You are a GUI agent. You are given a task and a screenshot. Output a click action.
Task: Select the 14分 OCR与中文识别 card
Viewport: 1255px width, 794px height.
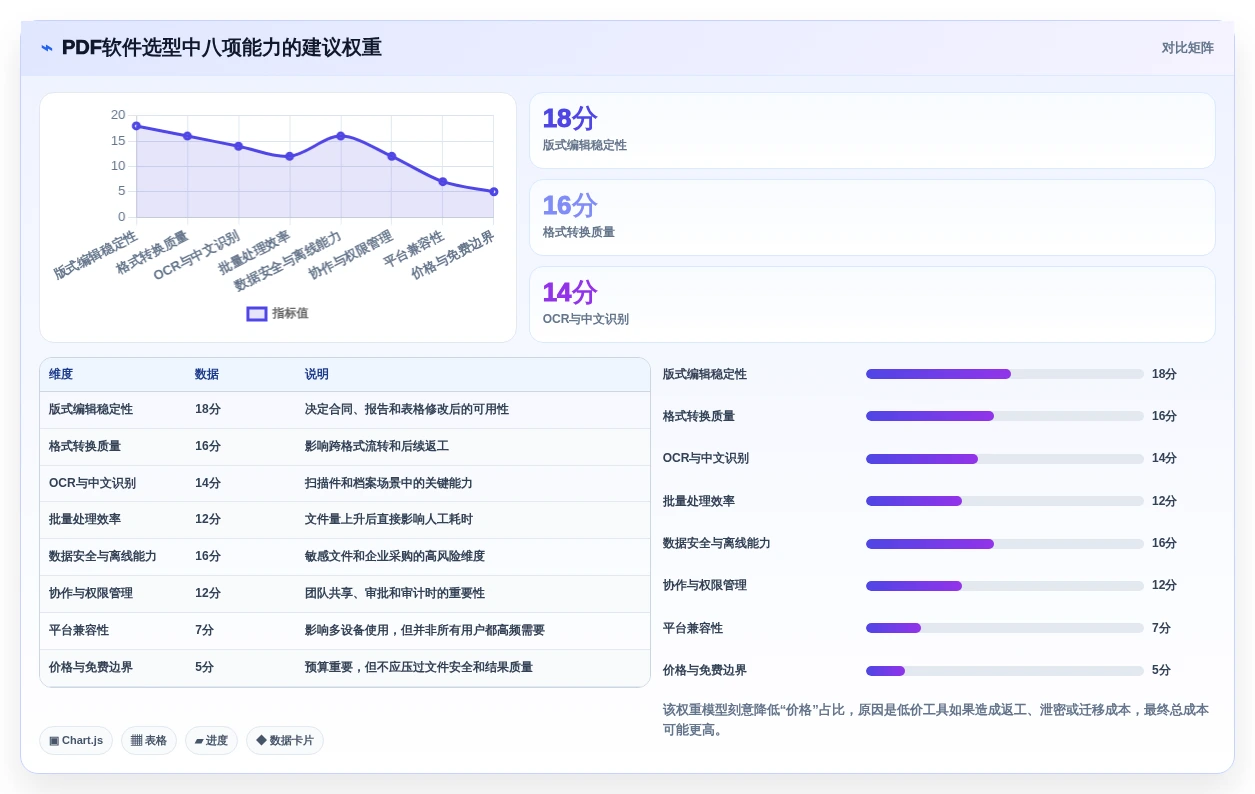coord(872,305)
